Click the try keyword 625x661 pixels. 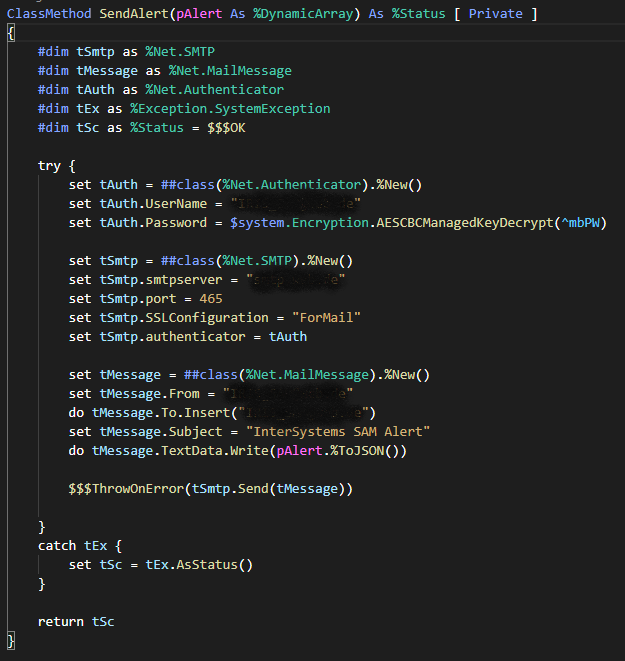(49, 165)
